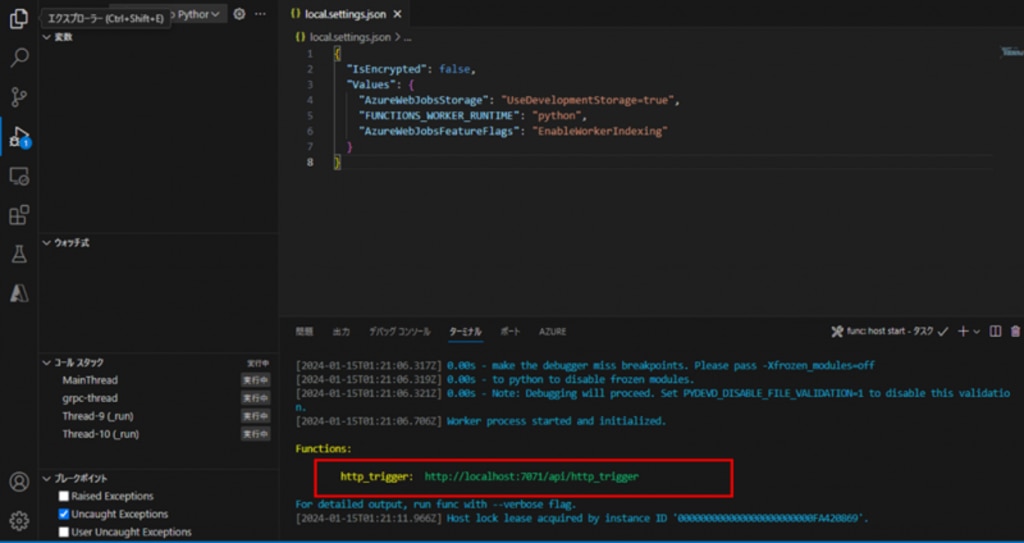
Task: Click the "IsEncrypted" key in editor
Action: [387, 69]
